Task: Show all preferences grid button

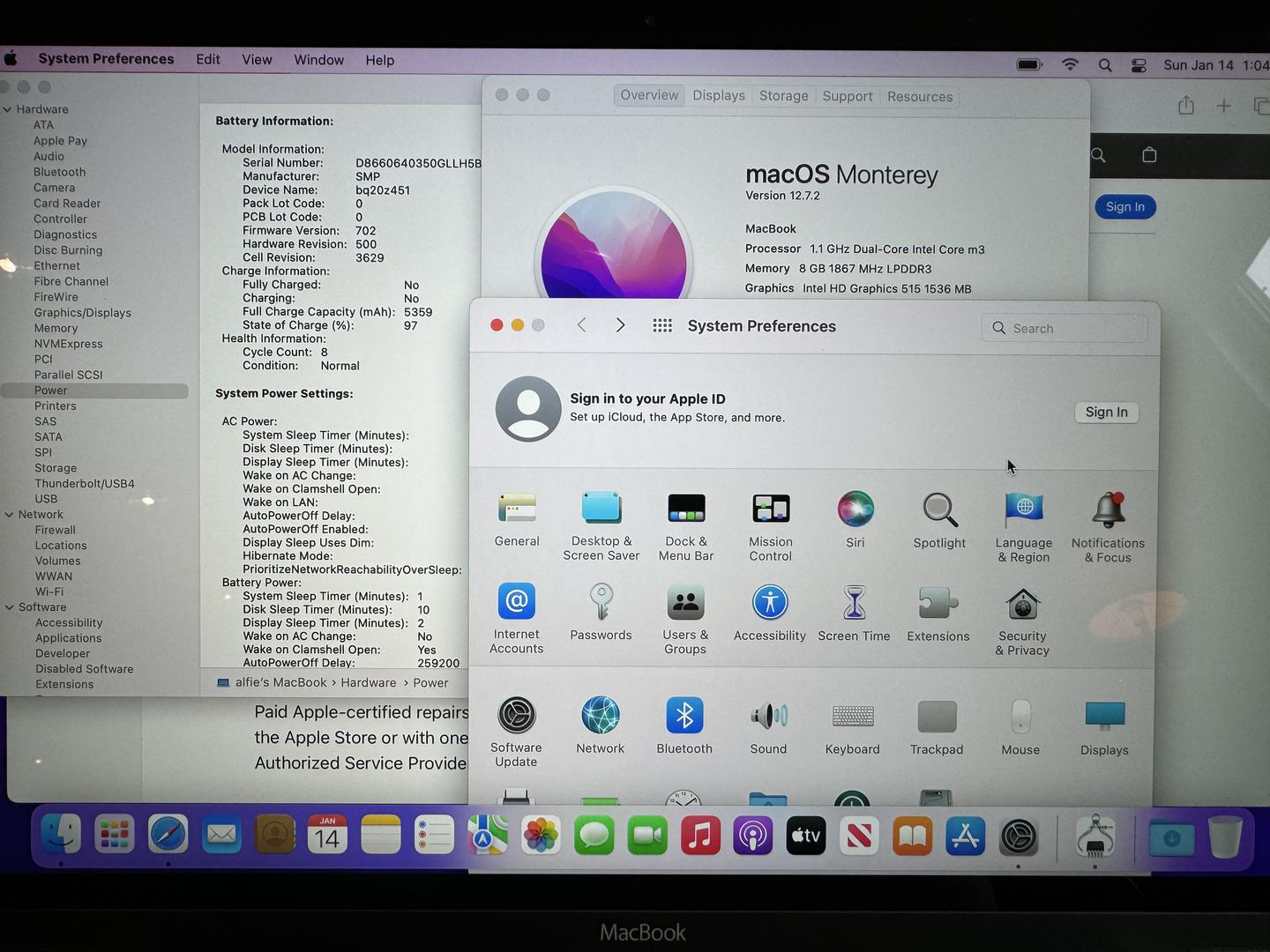Action: (x=662, y=325)
